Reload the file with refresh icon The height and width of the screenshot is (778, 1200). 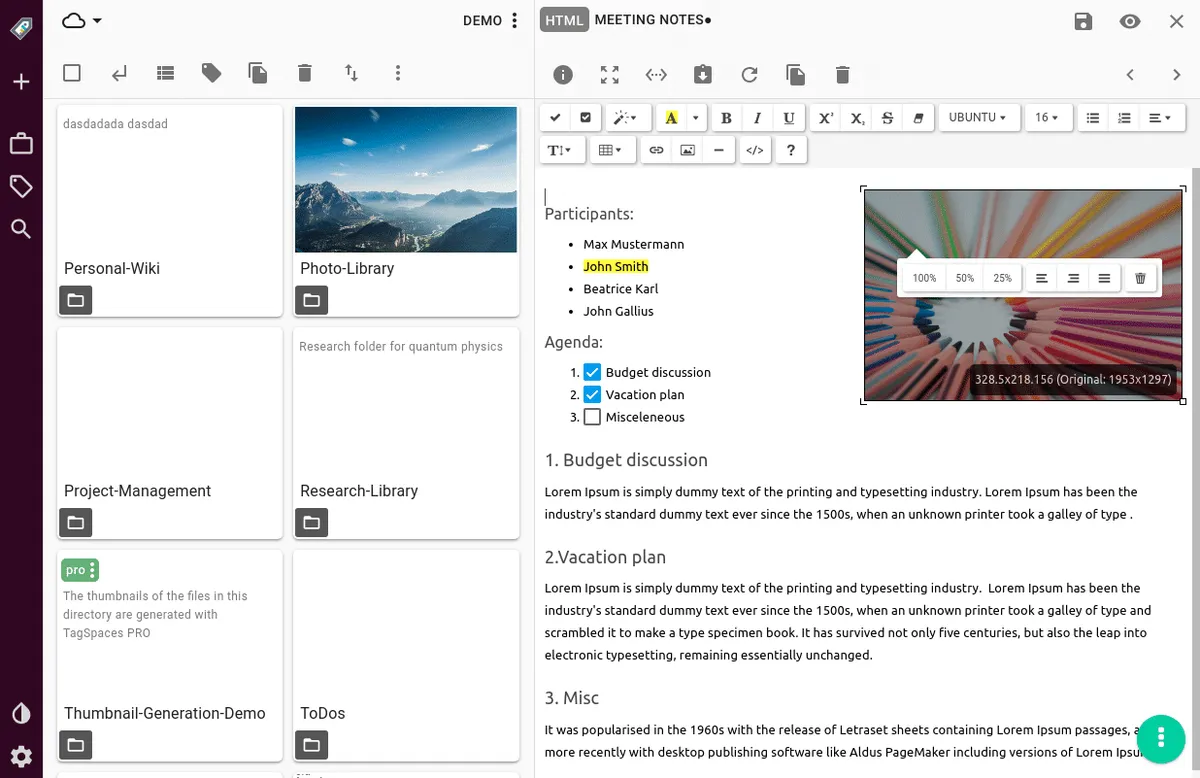[x=749, y=74]
